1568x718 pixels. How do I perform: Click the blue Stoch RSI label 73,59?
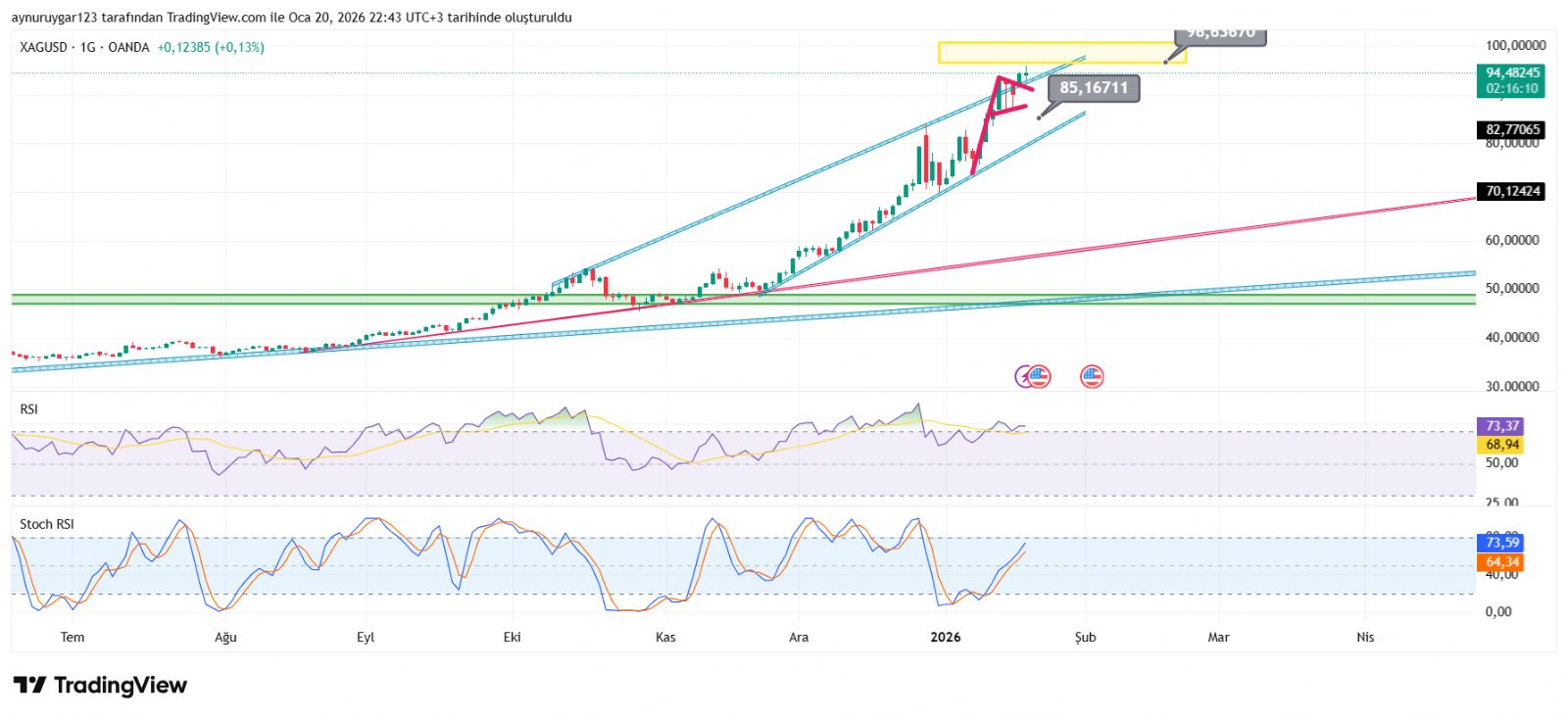pyautogui.click(x=1501, y=543)
